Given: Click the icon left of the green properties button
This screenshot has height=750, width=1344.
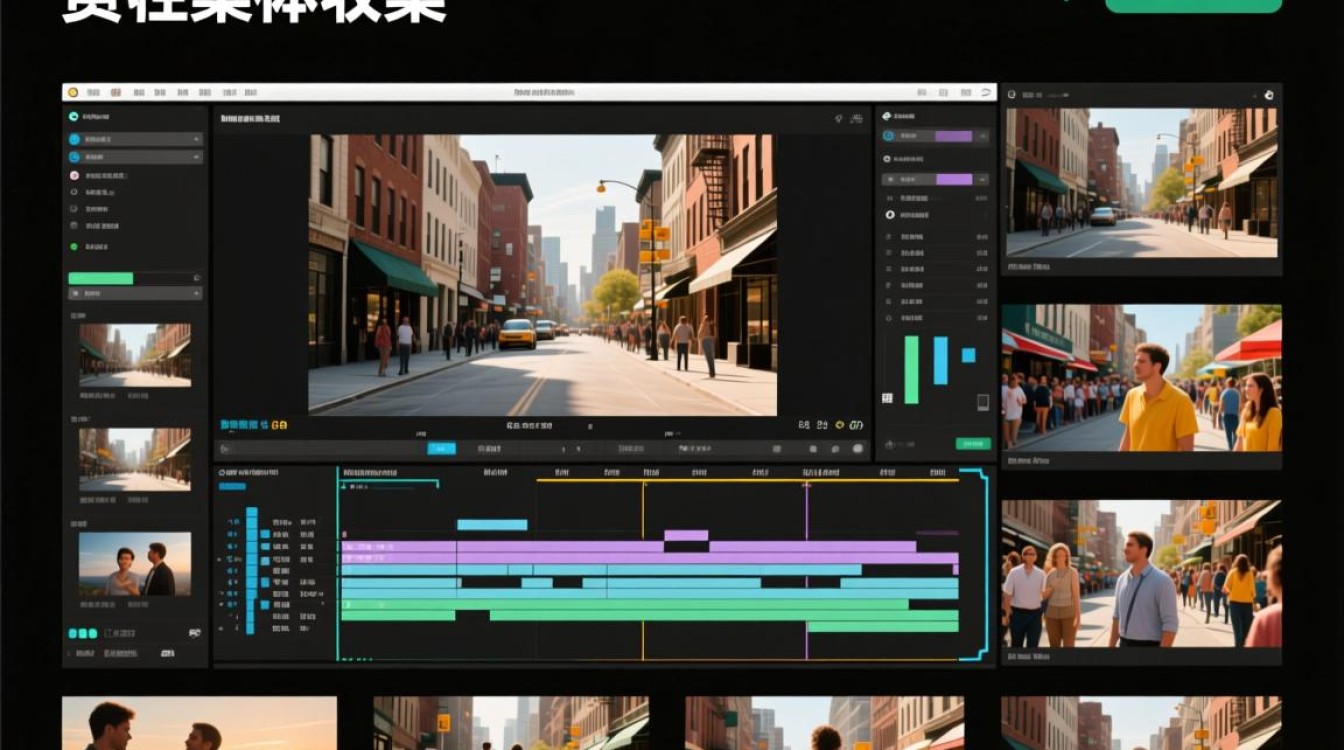Looking at the screenshot, I should click(x=889, y=443).
